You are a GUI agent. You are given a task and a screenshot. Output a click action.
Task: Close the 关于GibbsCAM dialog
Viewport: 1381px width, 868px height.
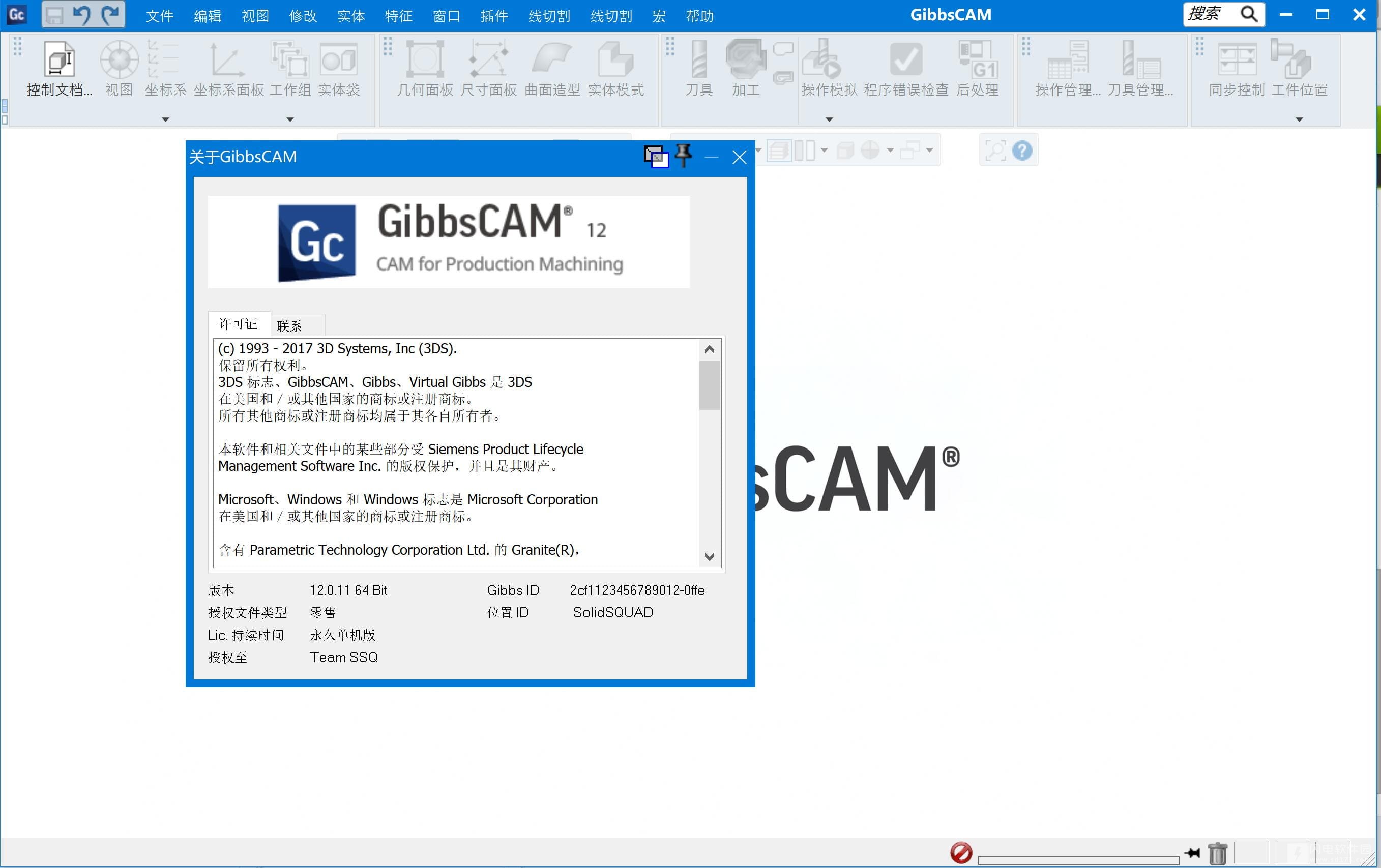click(739, 157)
